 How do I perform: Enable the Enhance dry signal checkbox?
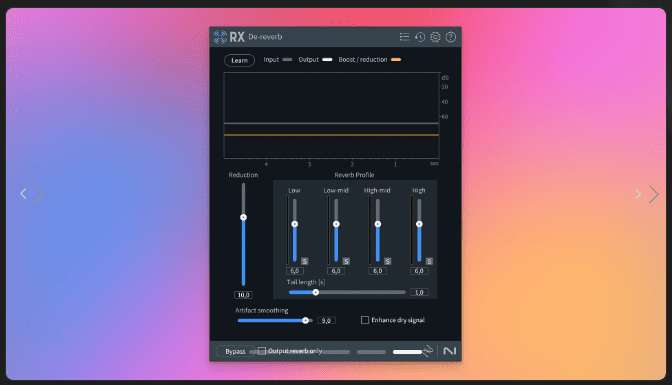pos(365,320)
